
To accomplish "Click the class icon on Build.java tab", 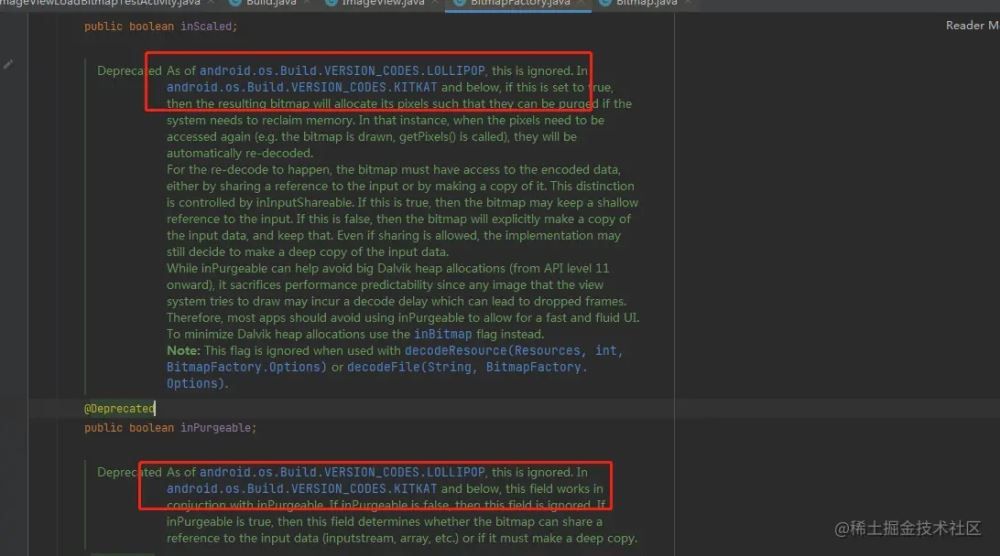I will (x=235, y=3).
